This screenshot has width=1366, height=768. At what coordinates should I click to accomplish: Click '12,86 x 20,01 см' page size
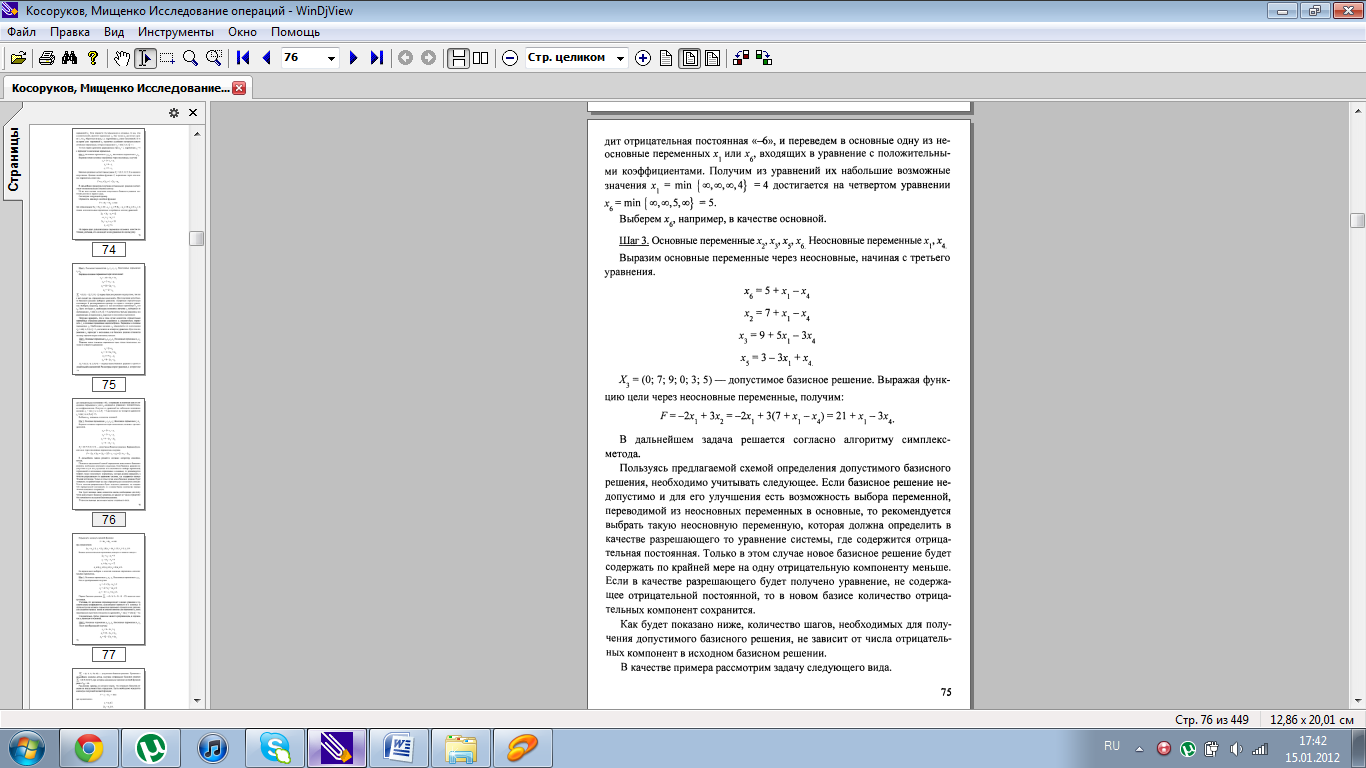click(x=1311, y=719)
